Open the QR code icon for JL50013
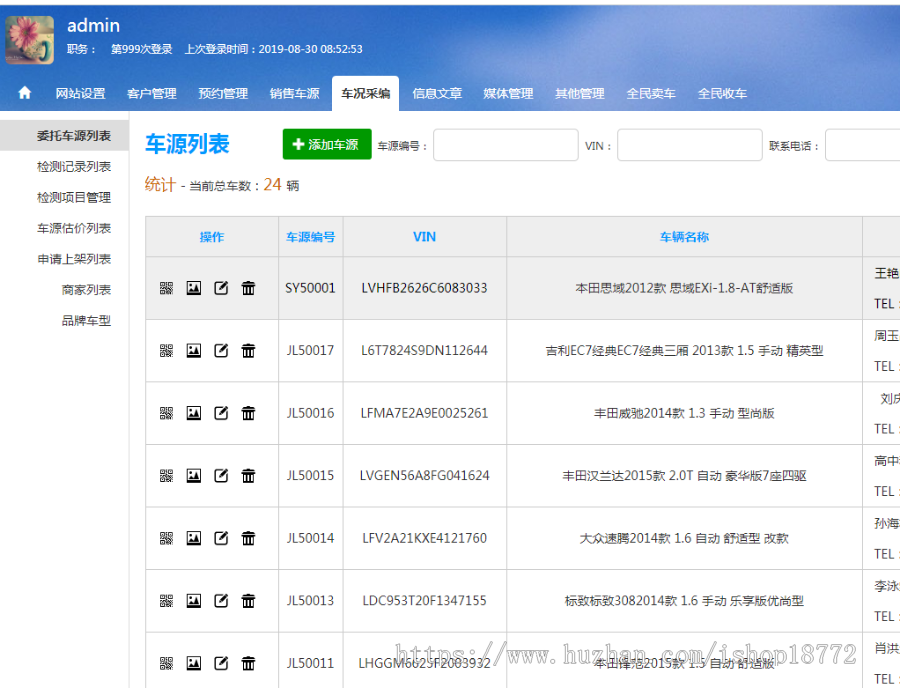The image size is (900, 688). [166, 601]
